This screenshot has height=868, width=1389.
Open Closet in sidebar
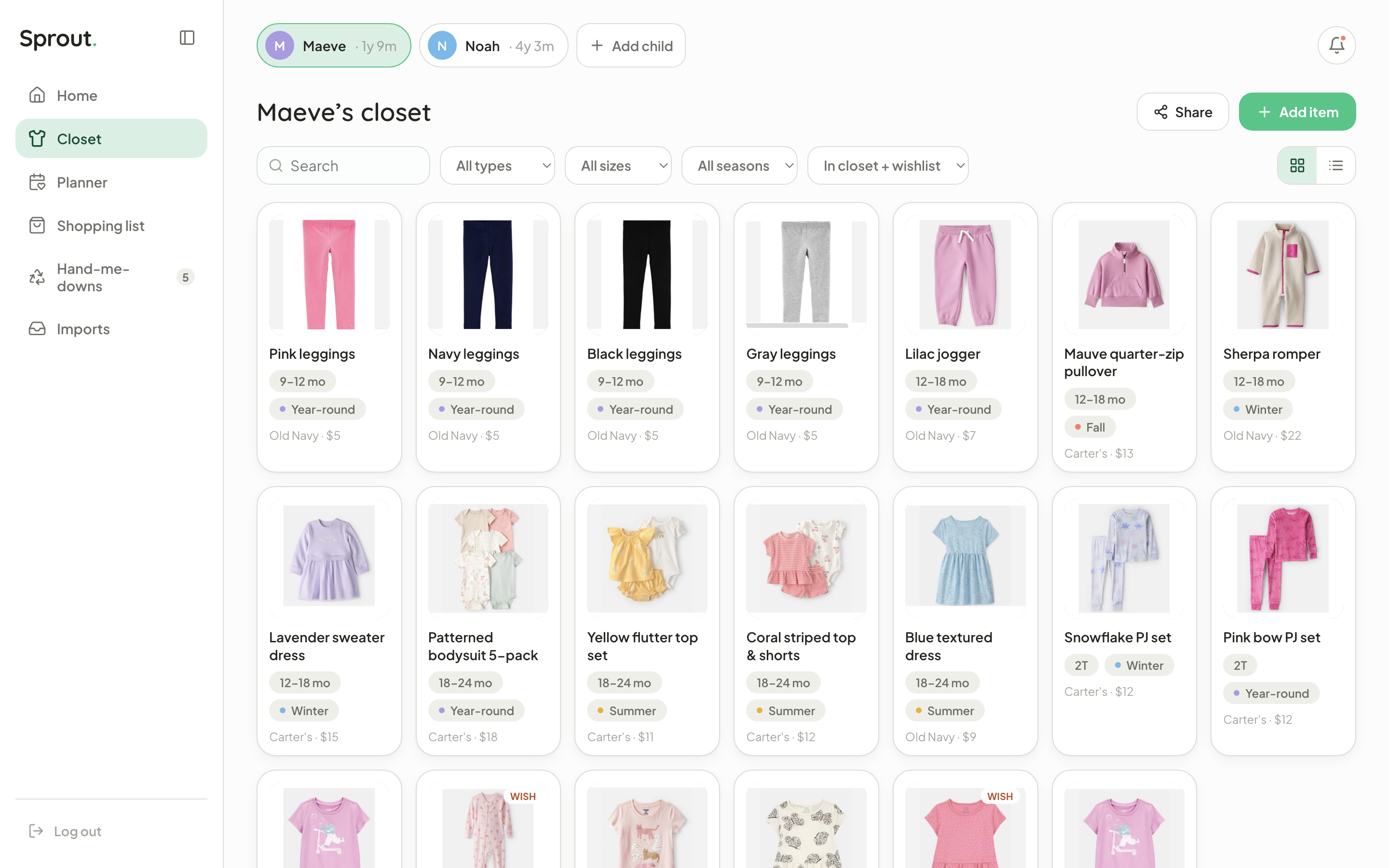[111, 138]
